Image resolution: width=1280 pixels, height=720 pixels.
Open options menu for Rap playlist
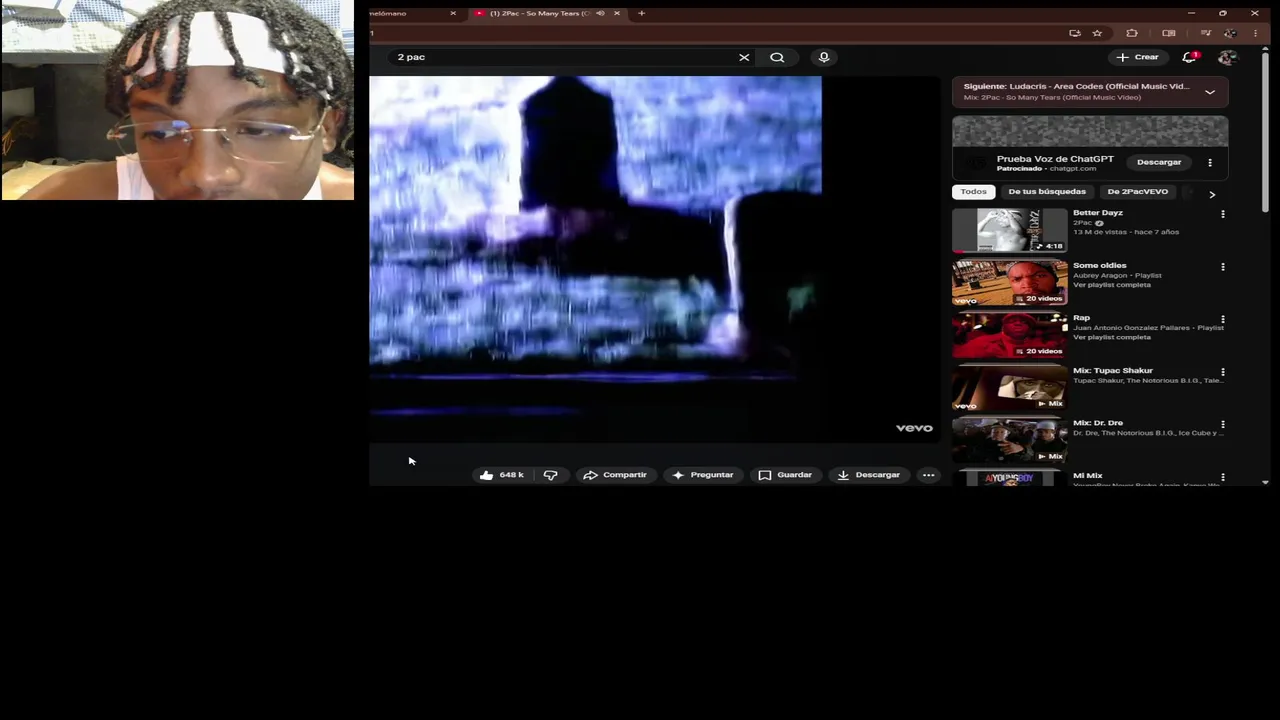(1222, 319)
